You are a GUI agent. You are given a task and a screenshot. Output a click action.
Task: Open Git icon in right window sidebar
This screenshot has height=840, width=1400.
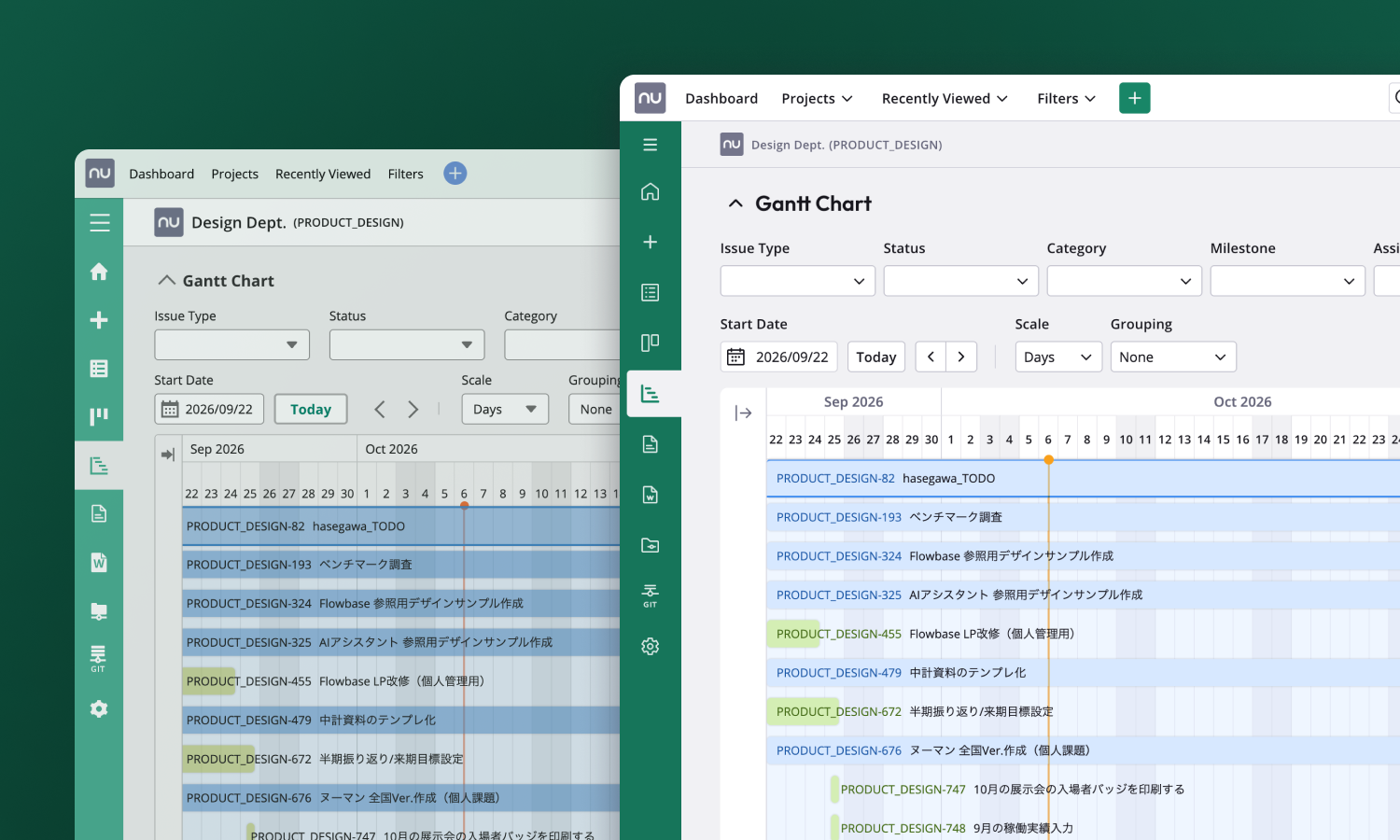[651, 595]
